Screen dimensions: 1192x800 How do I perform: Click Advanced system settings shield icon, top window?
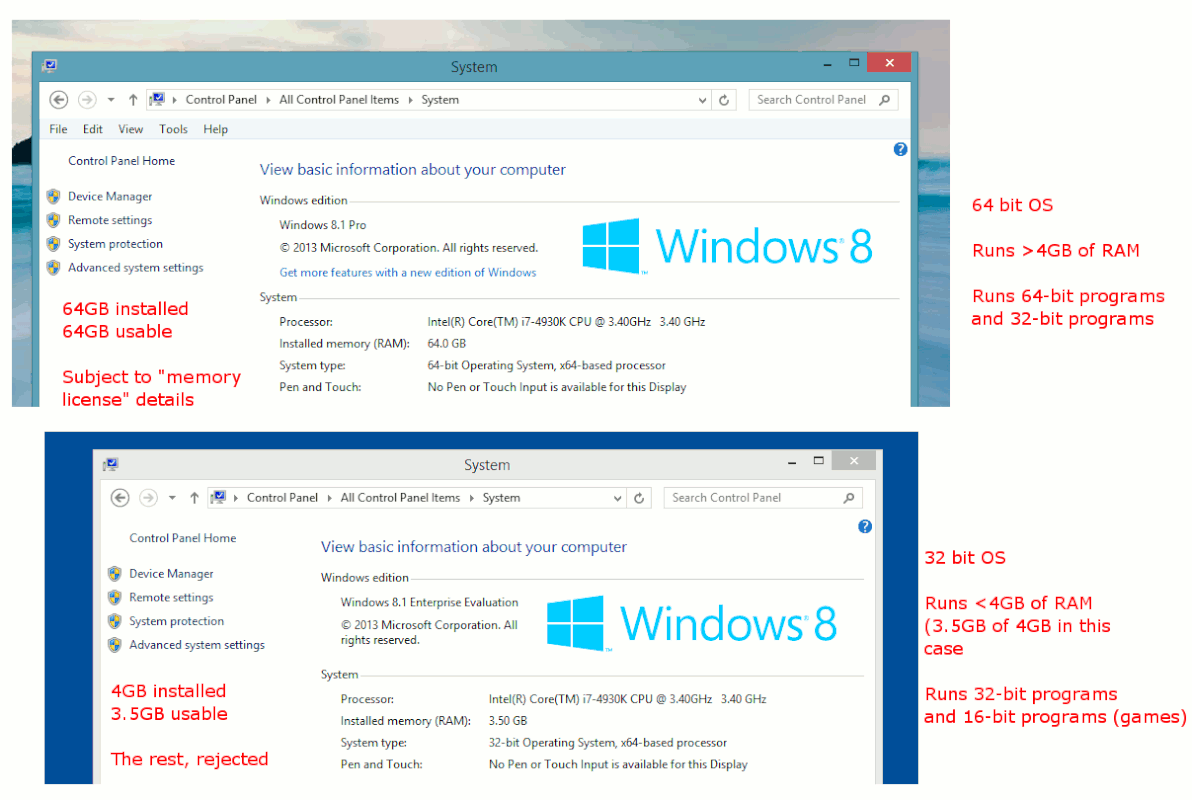pyautogui.click(x=53, y=267)
